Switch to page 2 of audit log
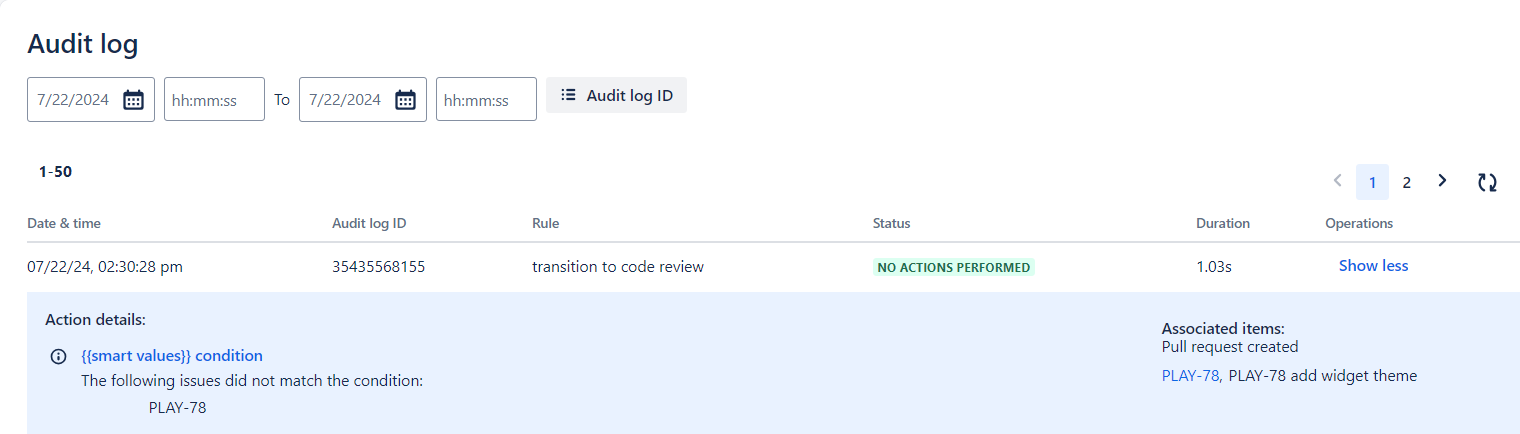Viewport: 1520px width, 434px height. coord(1406,182)
